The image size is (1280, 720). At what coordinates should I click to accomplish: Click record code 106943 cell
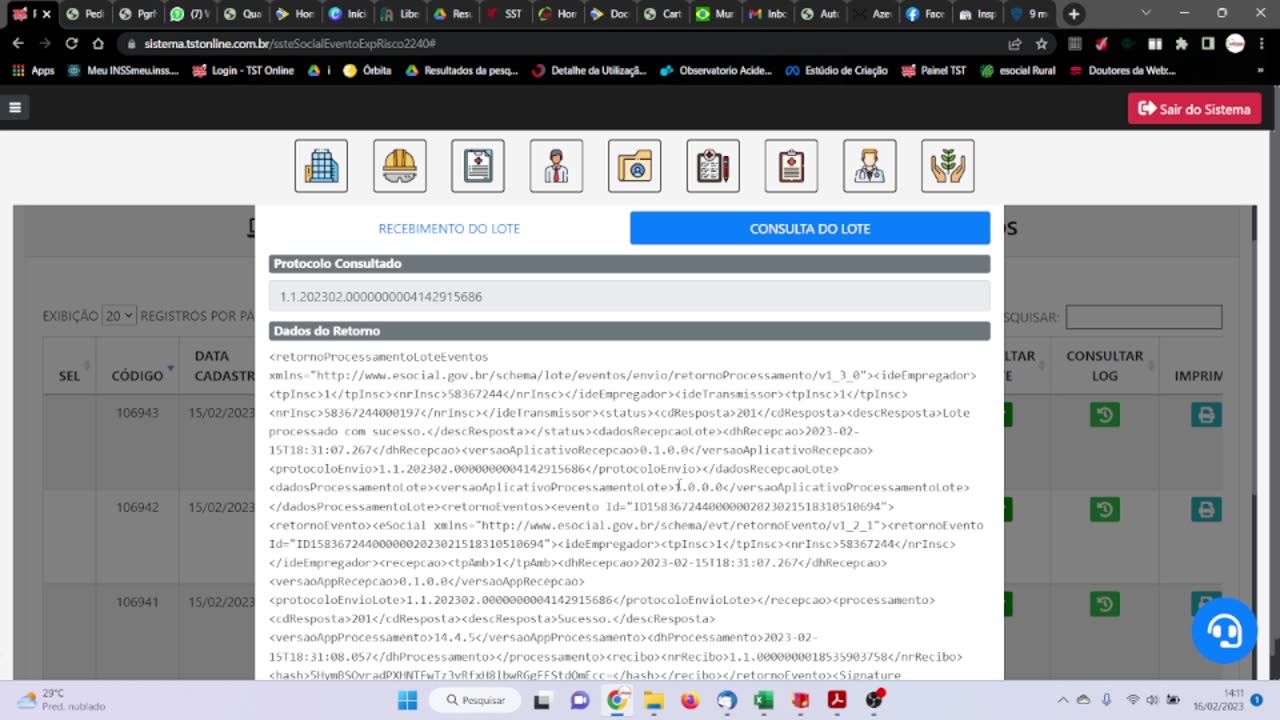coord(137,413)
